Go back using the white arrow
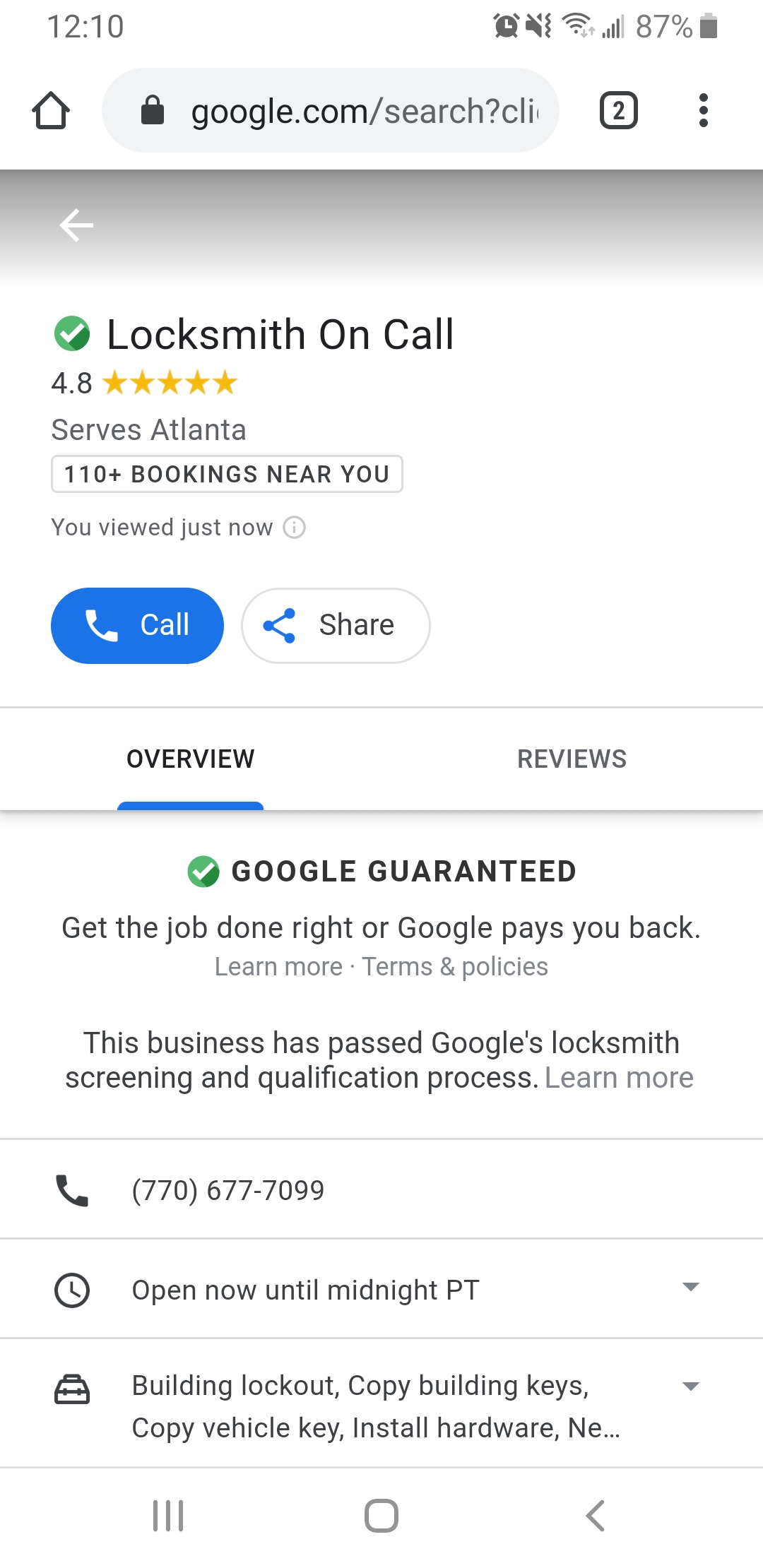 click(x=76, y=225)
